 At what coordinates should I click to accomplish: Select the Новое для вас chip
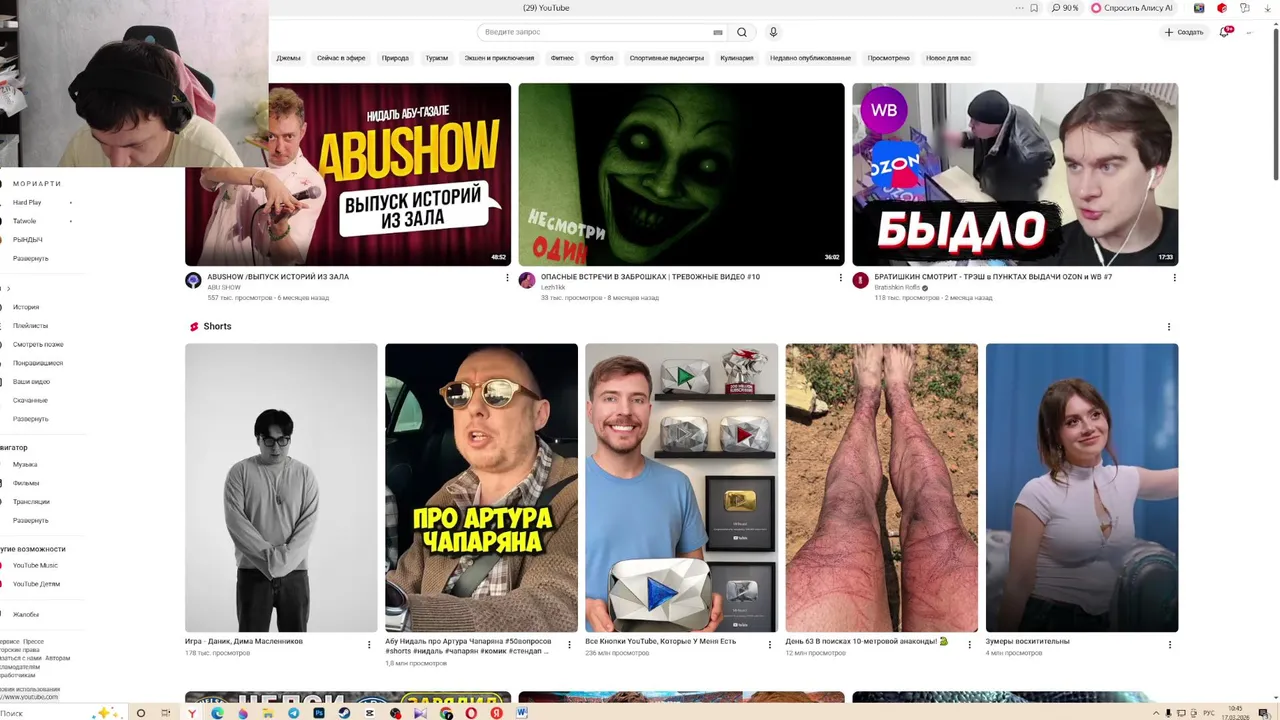point(948,58)
